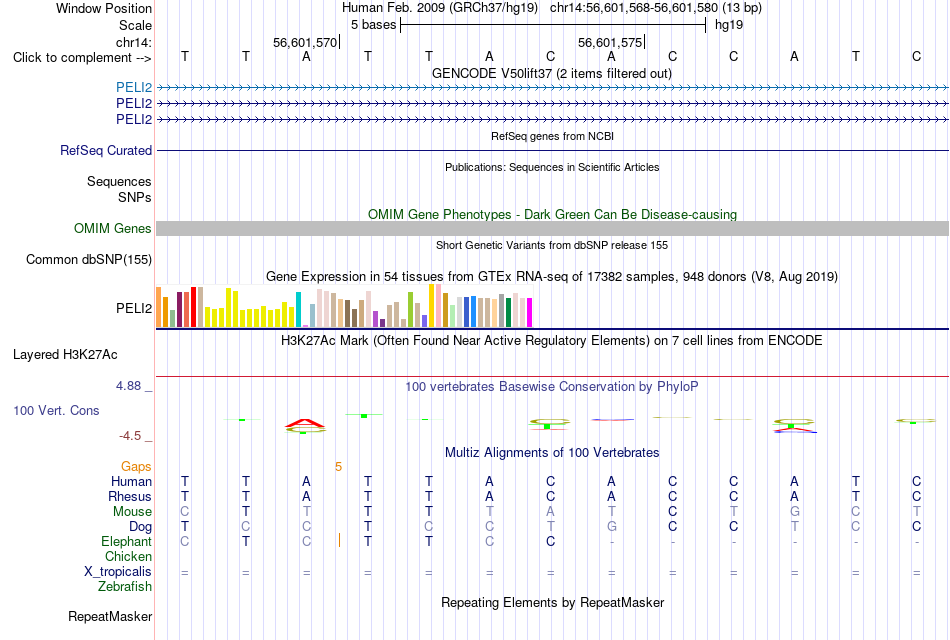This screenshot has width=950, height=640.
Task: Open the Layered H3K27Ac track label
Action: click(x=65, y=355)
